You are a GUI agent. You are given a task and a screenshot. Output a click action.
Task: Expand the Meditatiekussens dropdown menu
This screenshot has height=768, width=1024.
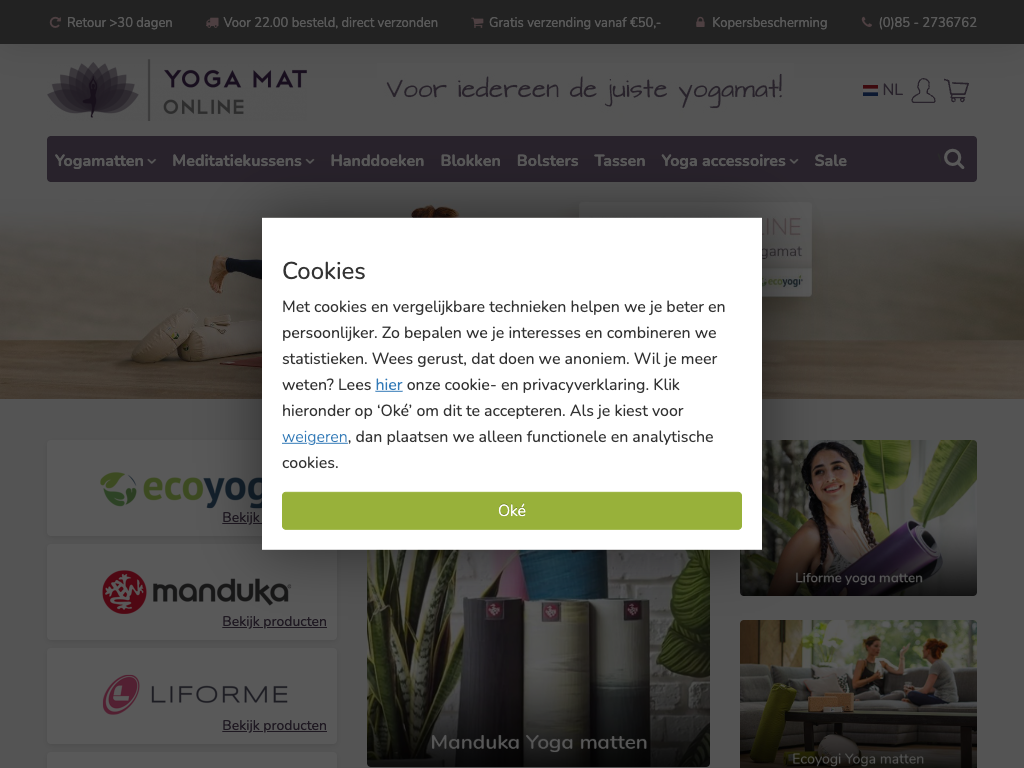click(x=243, y=161)
